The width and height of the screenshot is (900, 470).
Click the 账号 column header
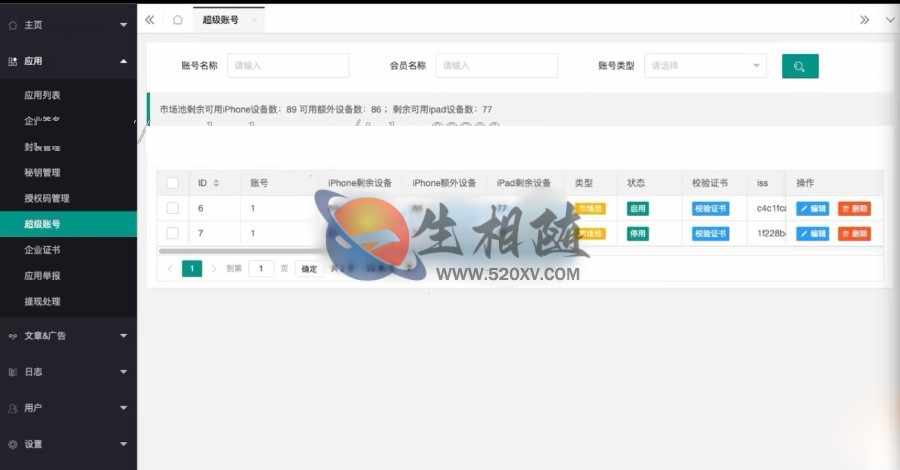(259, 184)
